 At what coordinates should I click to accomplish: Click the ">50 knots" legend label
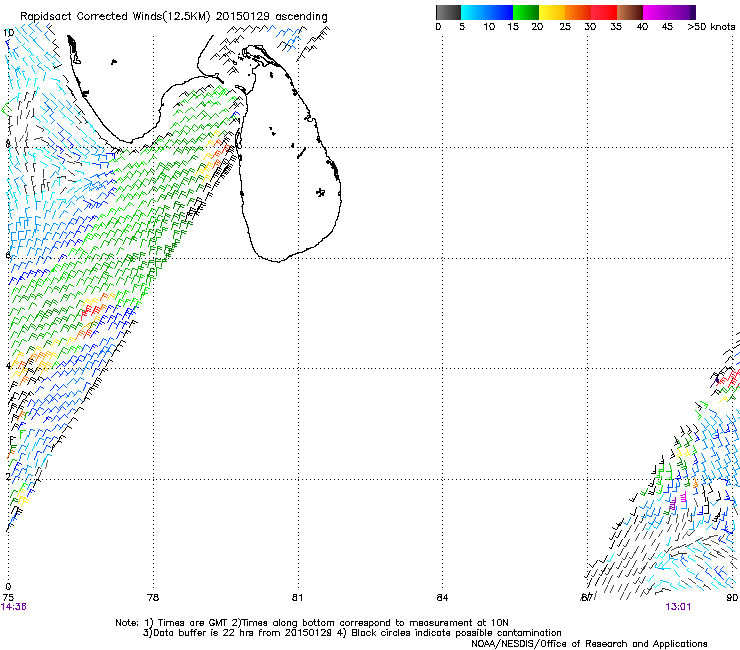click(x=711, y=27)
